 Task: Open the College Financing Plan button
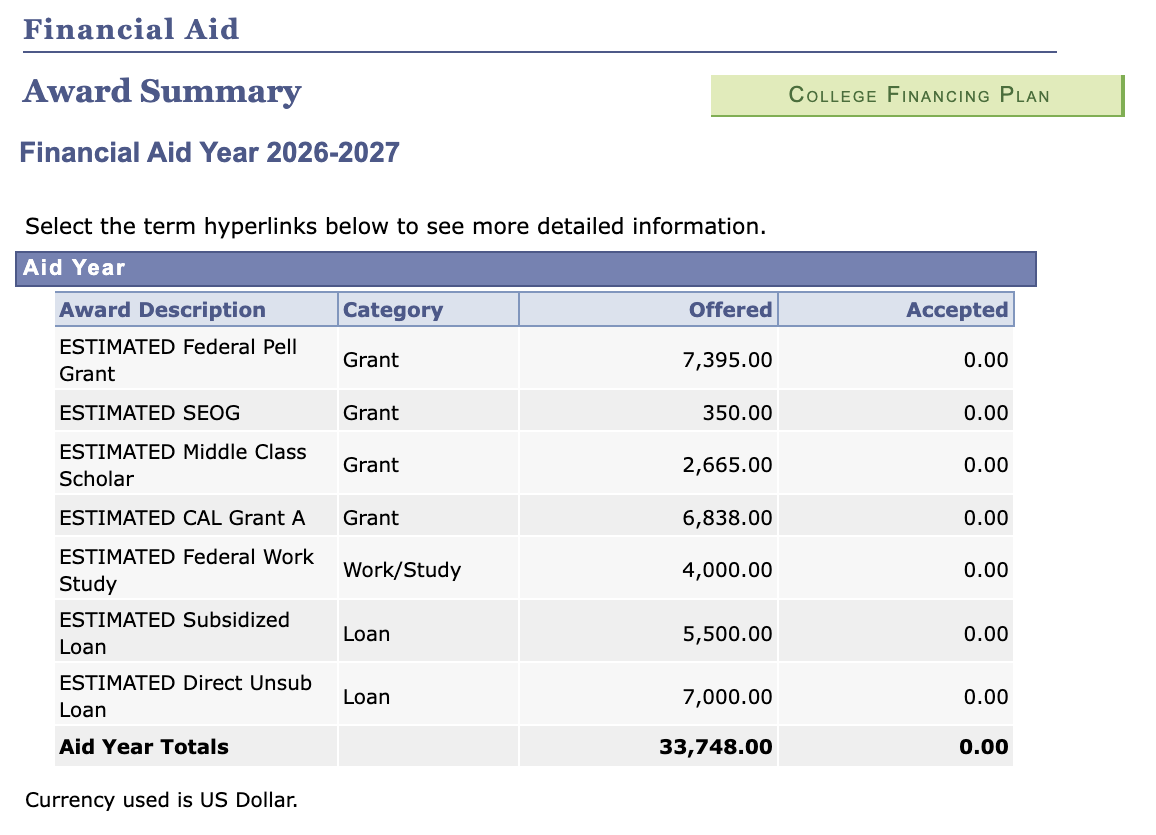point(918,96)
